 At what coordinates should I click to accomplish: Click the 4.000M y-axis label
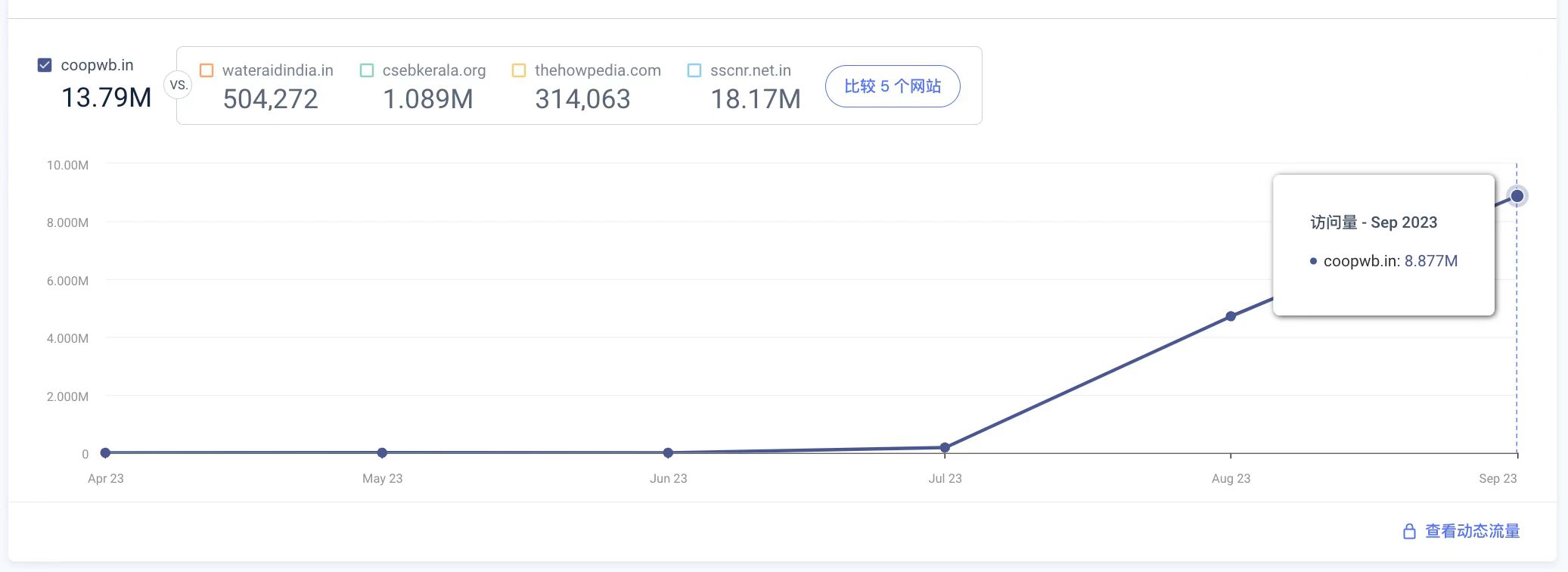[x=67, y=338]
